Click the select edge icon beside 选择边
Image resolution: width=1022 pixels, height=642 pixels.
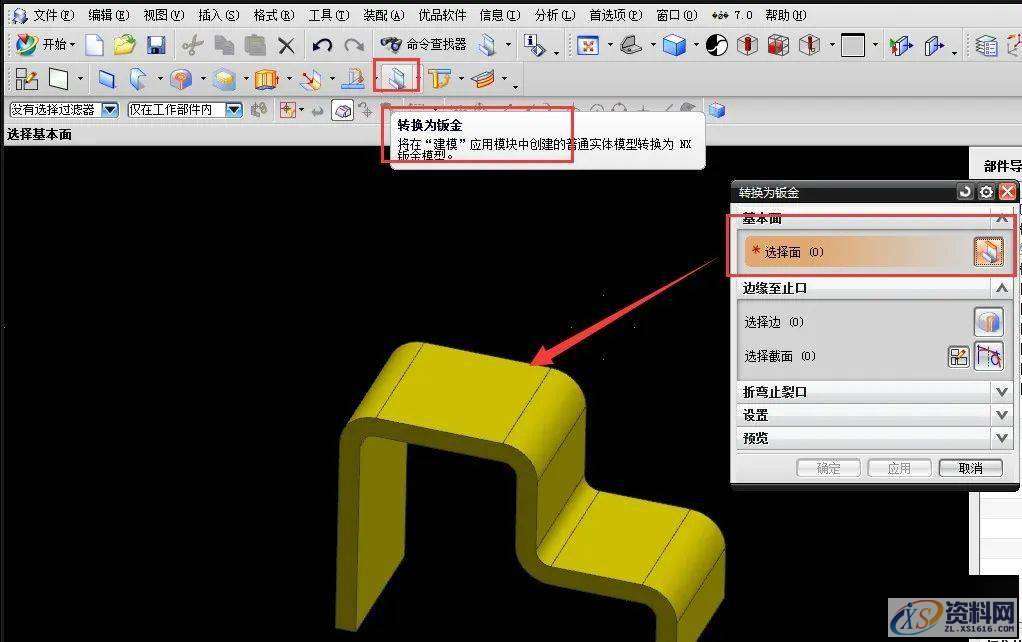click(988, 322)
